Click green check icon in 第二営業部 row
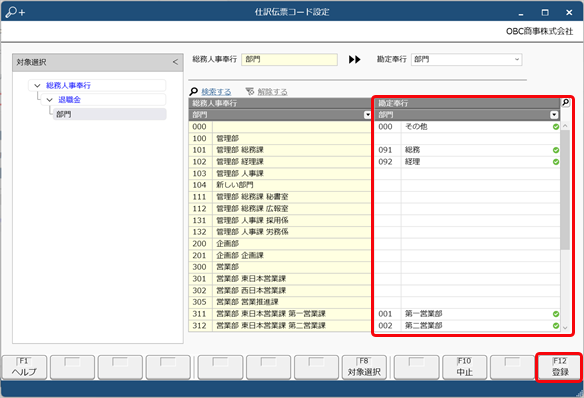Image resolution: width=584 pixels, height=398 pixels. click(x=556, y=326)
